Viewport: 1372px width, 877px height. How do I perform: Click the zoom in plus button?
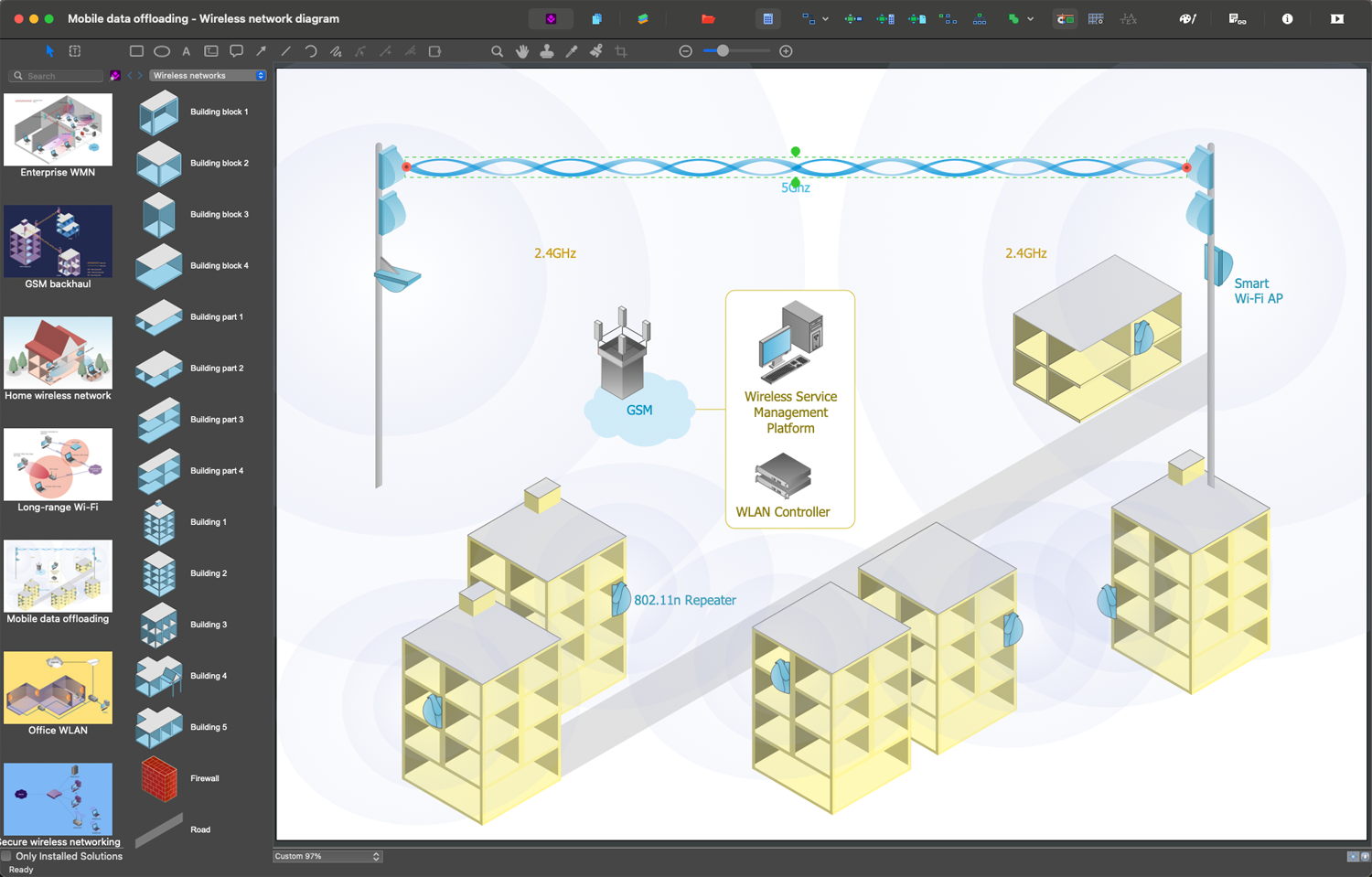click(x=786, y=52)
